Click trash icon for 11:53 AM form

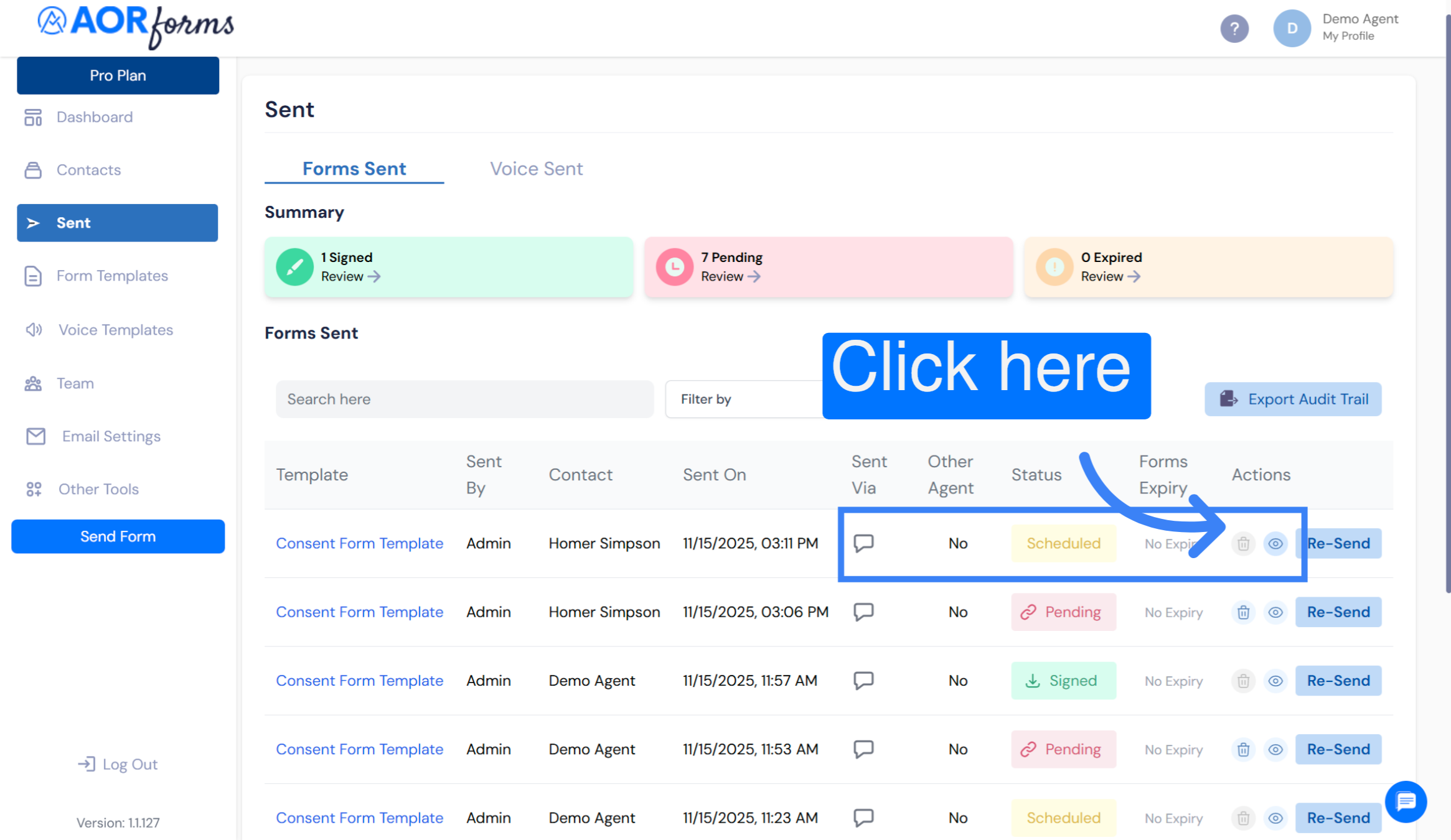[x=1243, y=749]
